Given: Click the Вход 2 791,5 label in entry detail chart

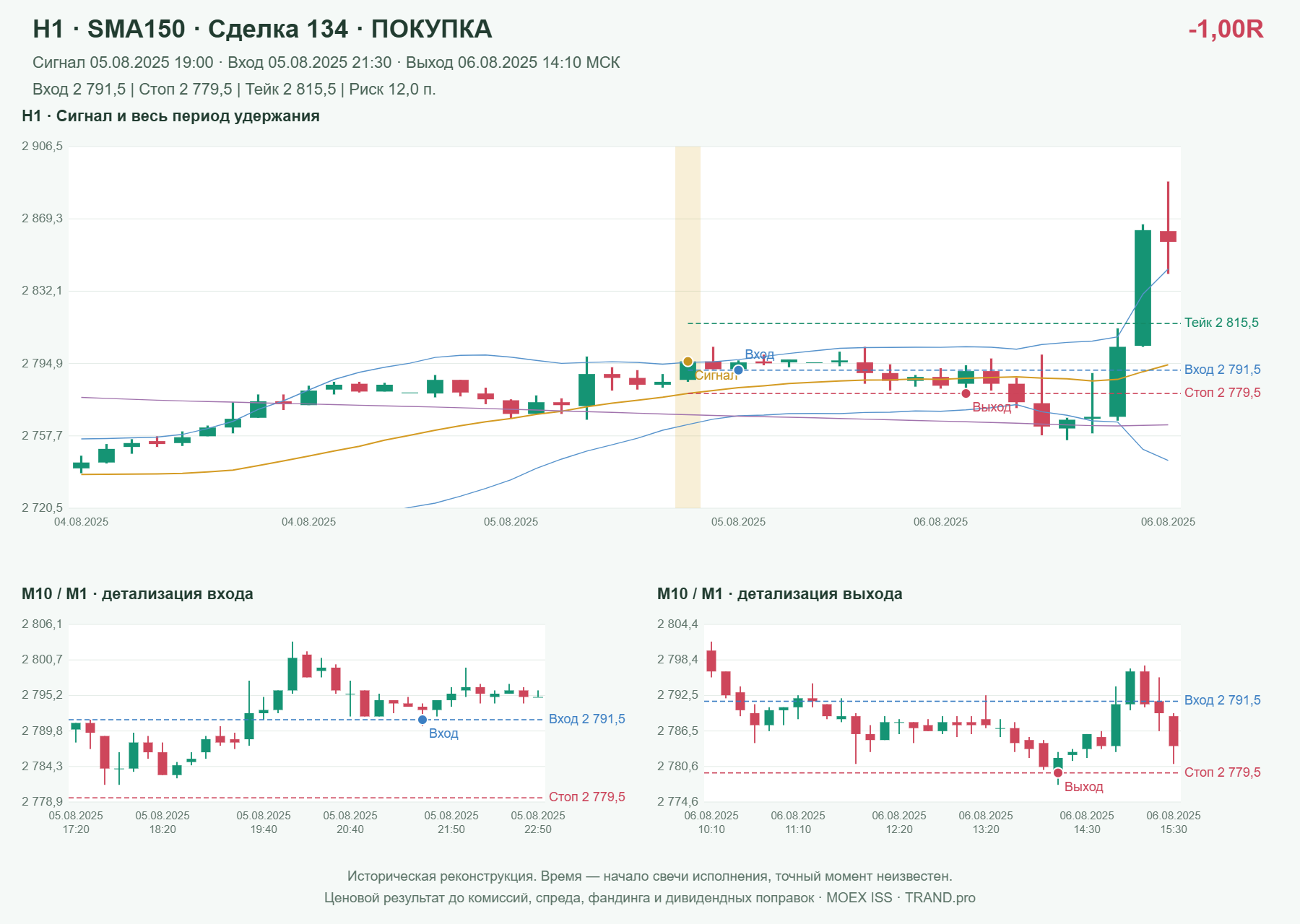Looking at the screenshot, I should [587, 719].
